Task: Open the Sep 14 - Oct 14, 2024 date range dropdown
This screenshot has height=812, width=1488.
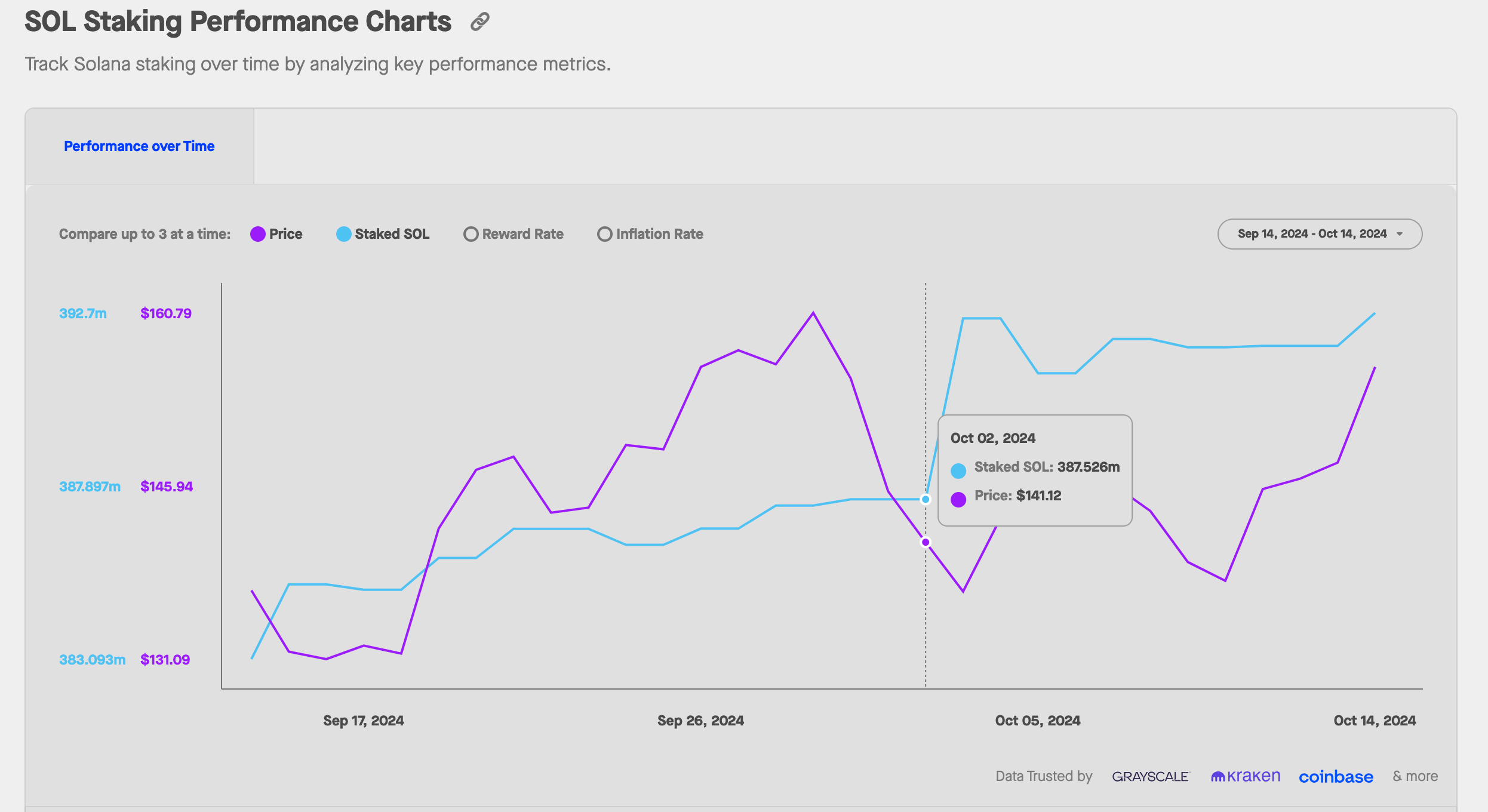Action: tap(1320, 234)
